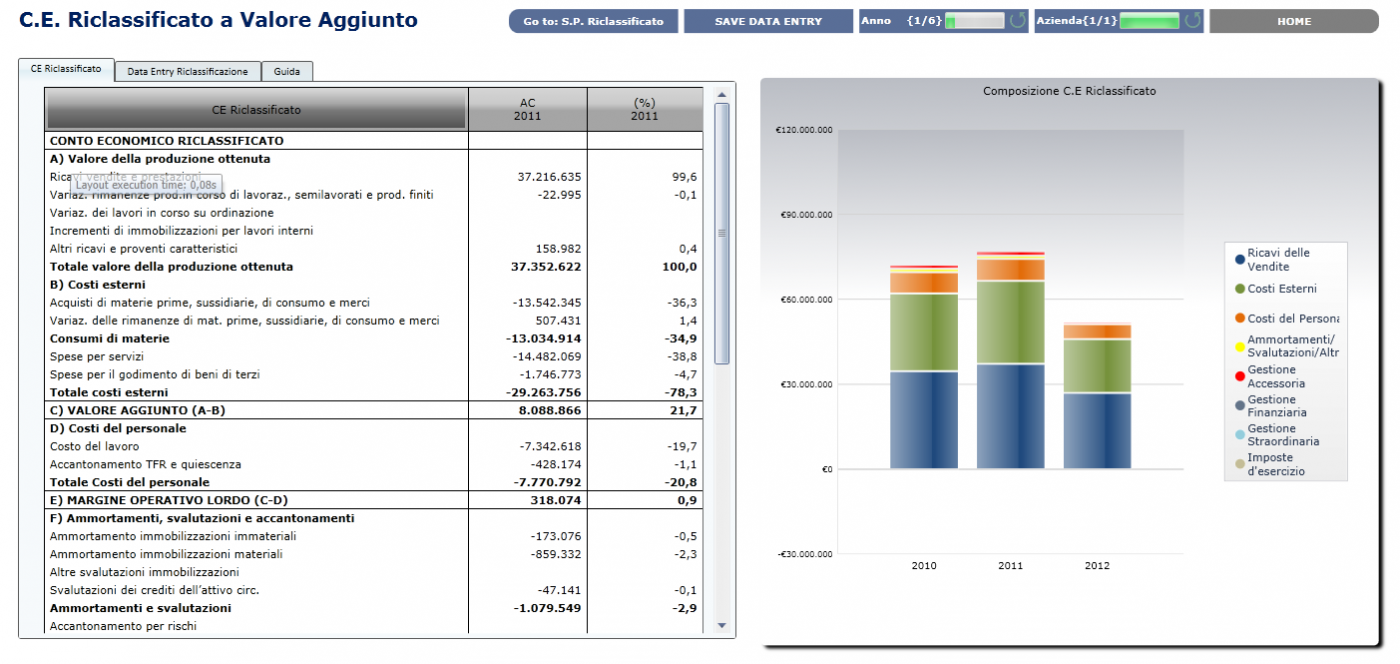Image resolution: width=1400 pixels, height=664 pixels.
Task: Click the blue segment of the 2012 bar
Action: tap(1097, 431)
